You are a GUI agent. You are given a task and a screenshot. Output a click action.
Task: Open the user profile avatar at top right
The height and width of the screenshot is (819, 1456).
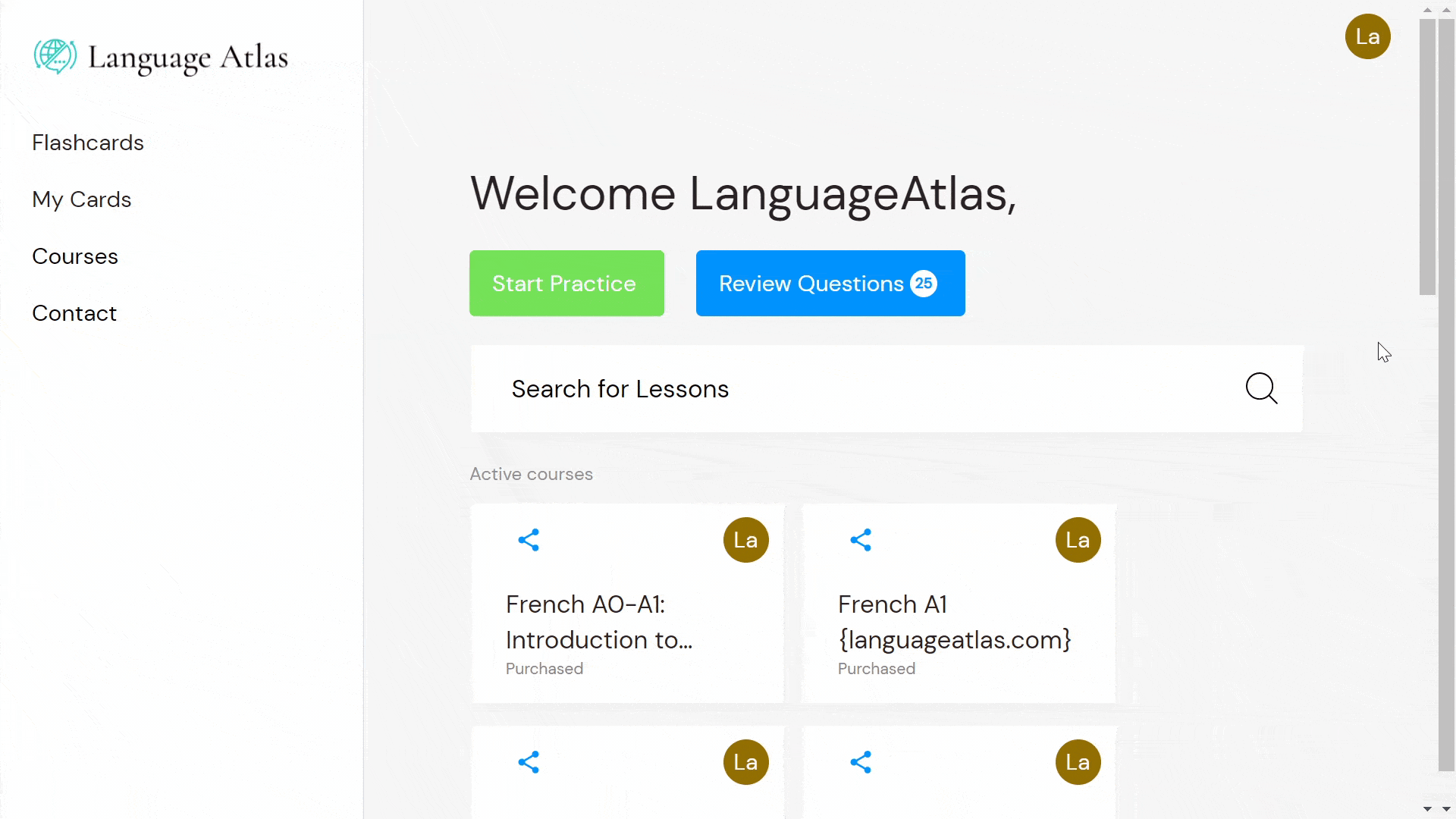coord(1367,36)
